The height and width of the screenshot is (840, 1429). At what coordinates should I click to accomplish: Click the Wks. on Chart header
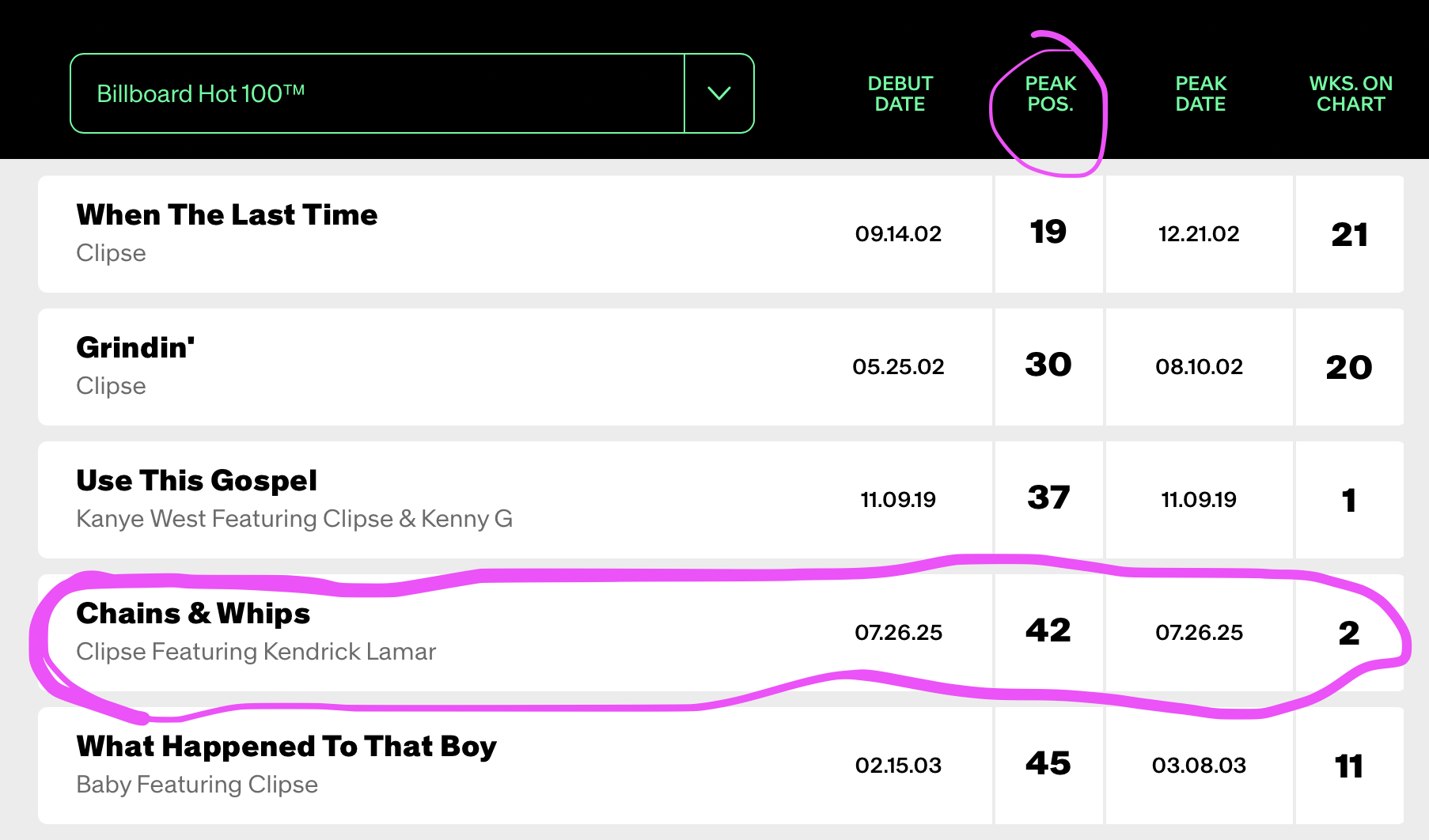(x=1350, y=93)
